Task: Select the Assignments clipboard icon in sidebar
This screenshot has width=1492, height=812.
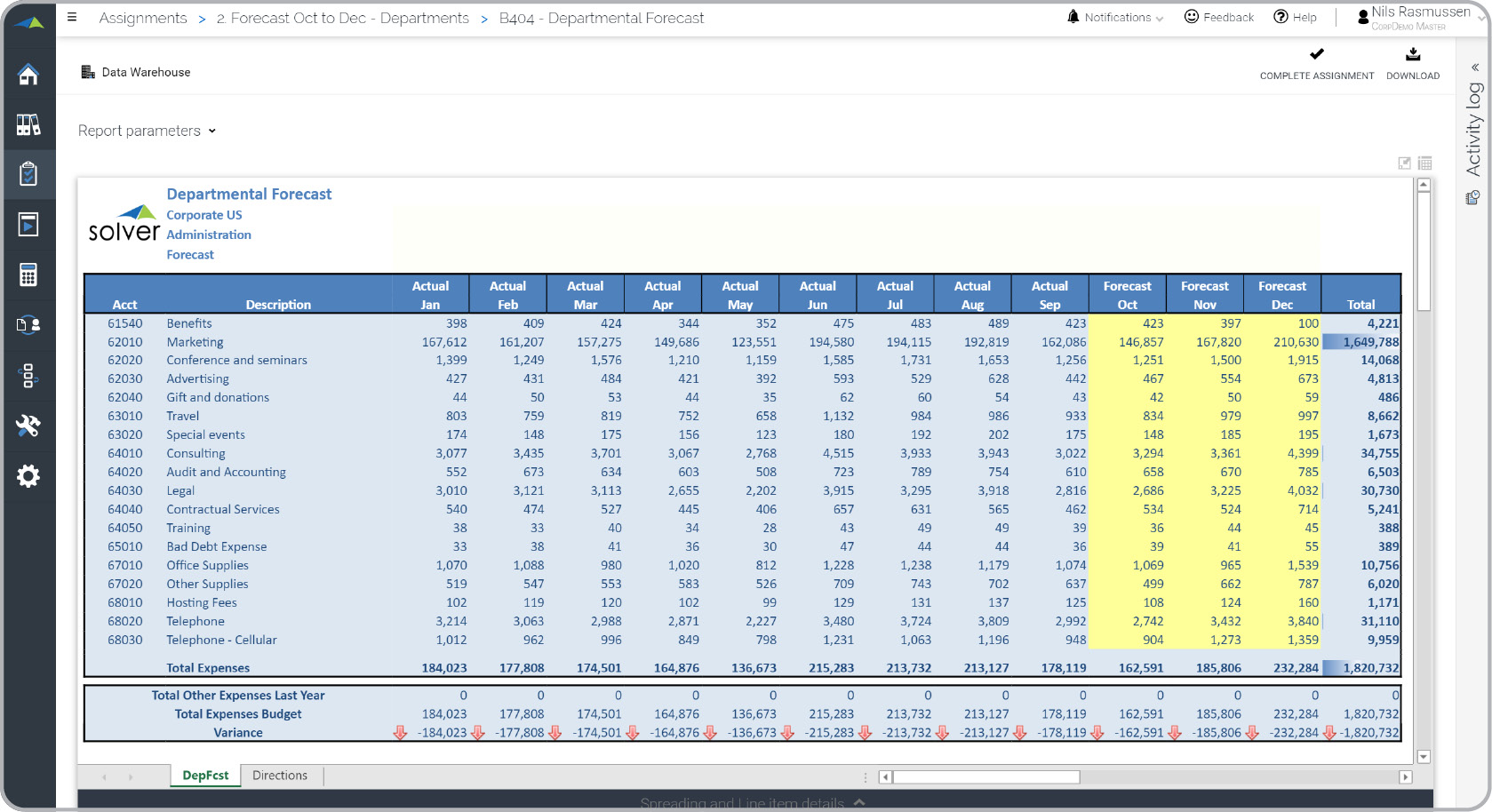Action: [29, 174]
